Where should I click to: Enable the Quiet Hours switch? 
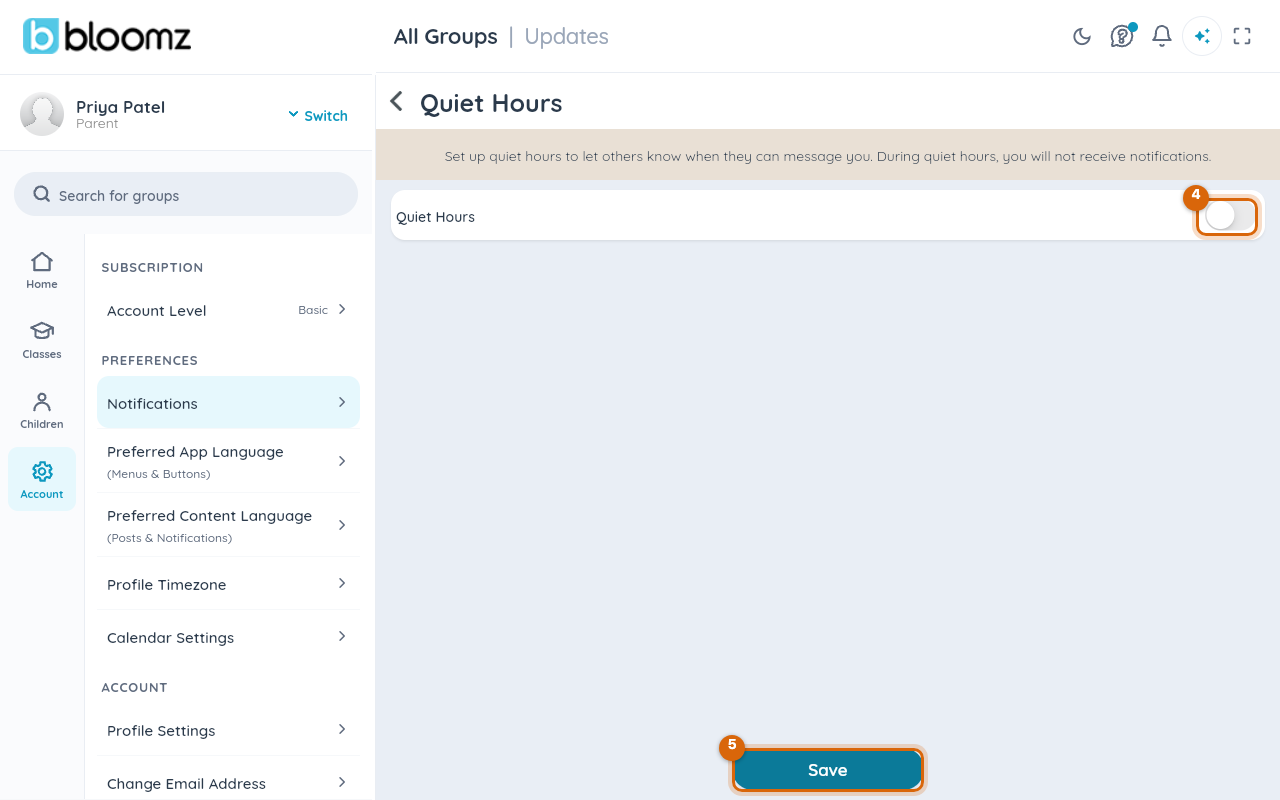[1227, 216]
